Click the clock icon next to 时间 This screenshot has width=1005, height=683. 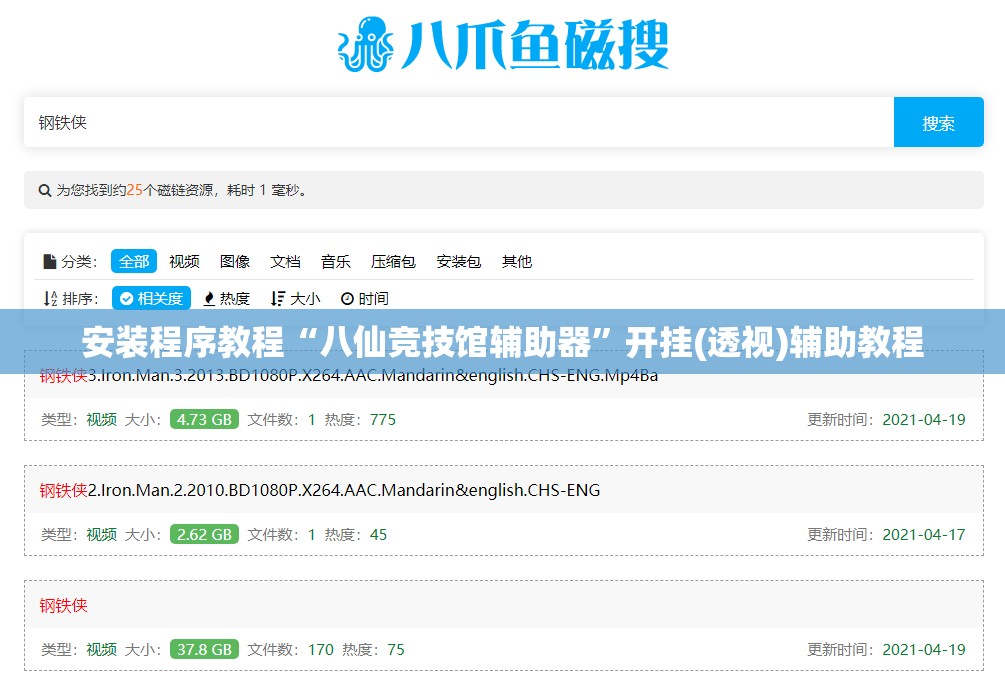pos(347,299)
